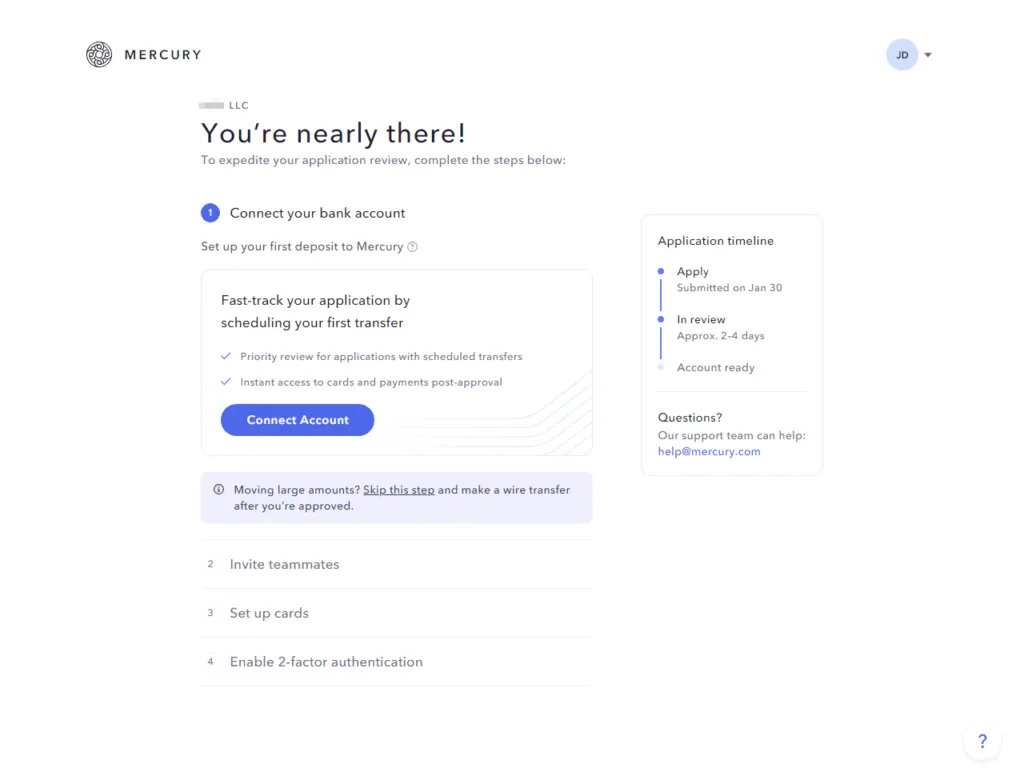This screenshot has width=1024, height=776.
Task: Expand the Invite teammates step
Action: click(284, 564)
